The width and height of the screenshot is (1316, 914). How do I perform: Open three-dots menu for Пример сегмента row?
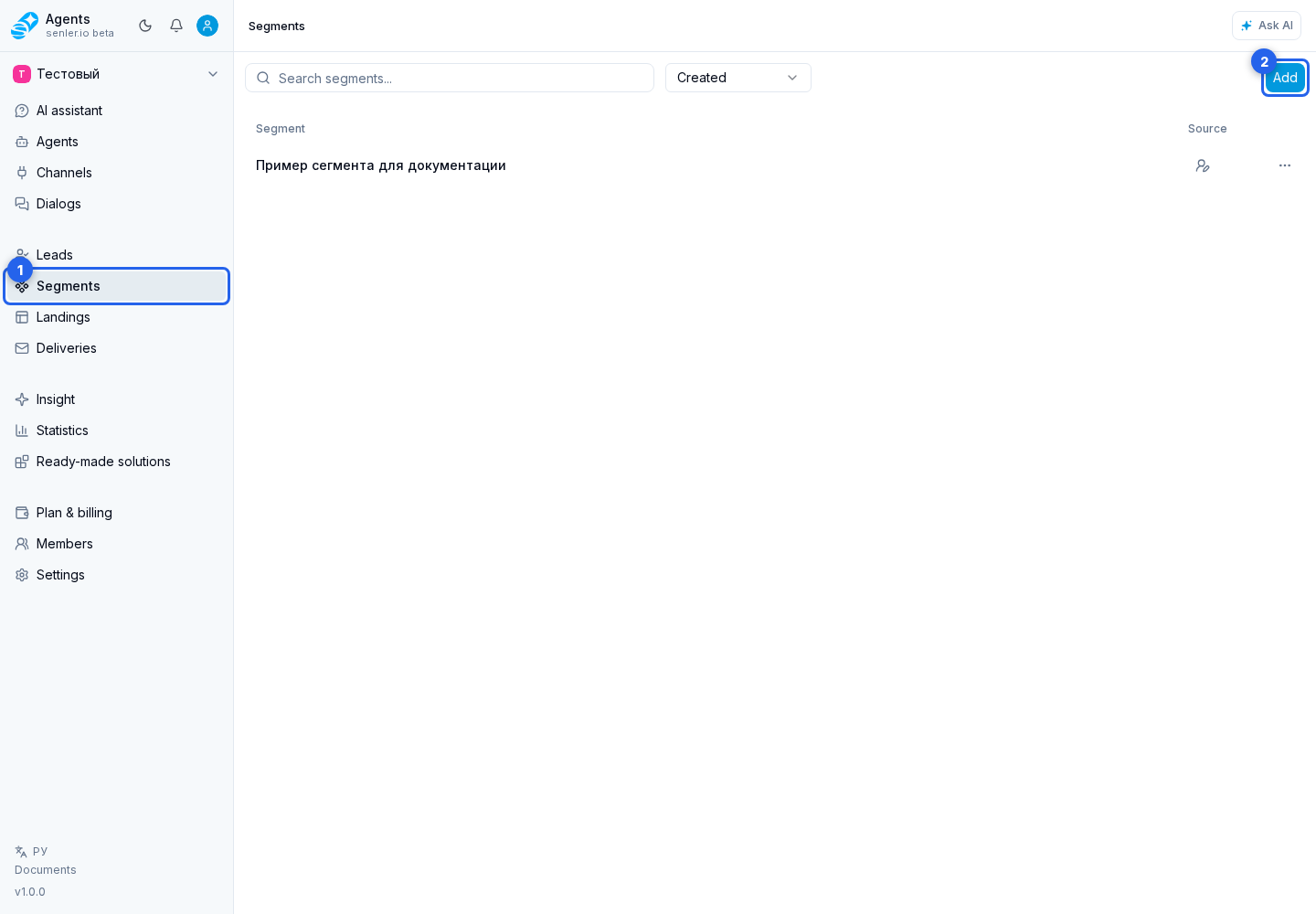click(x=1285, y=165)
